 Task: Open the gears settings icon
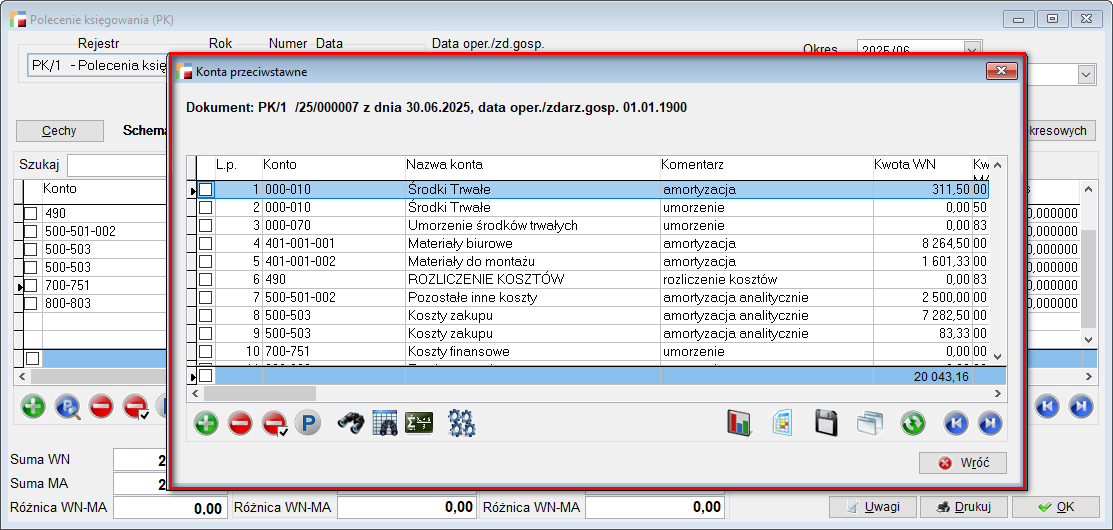pyautogui.click(x=461, y=423)
